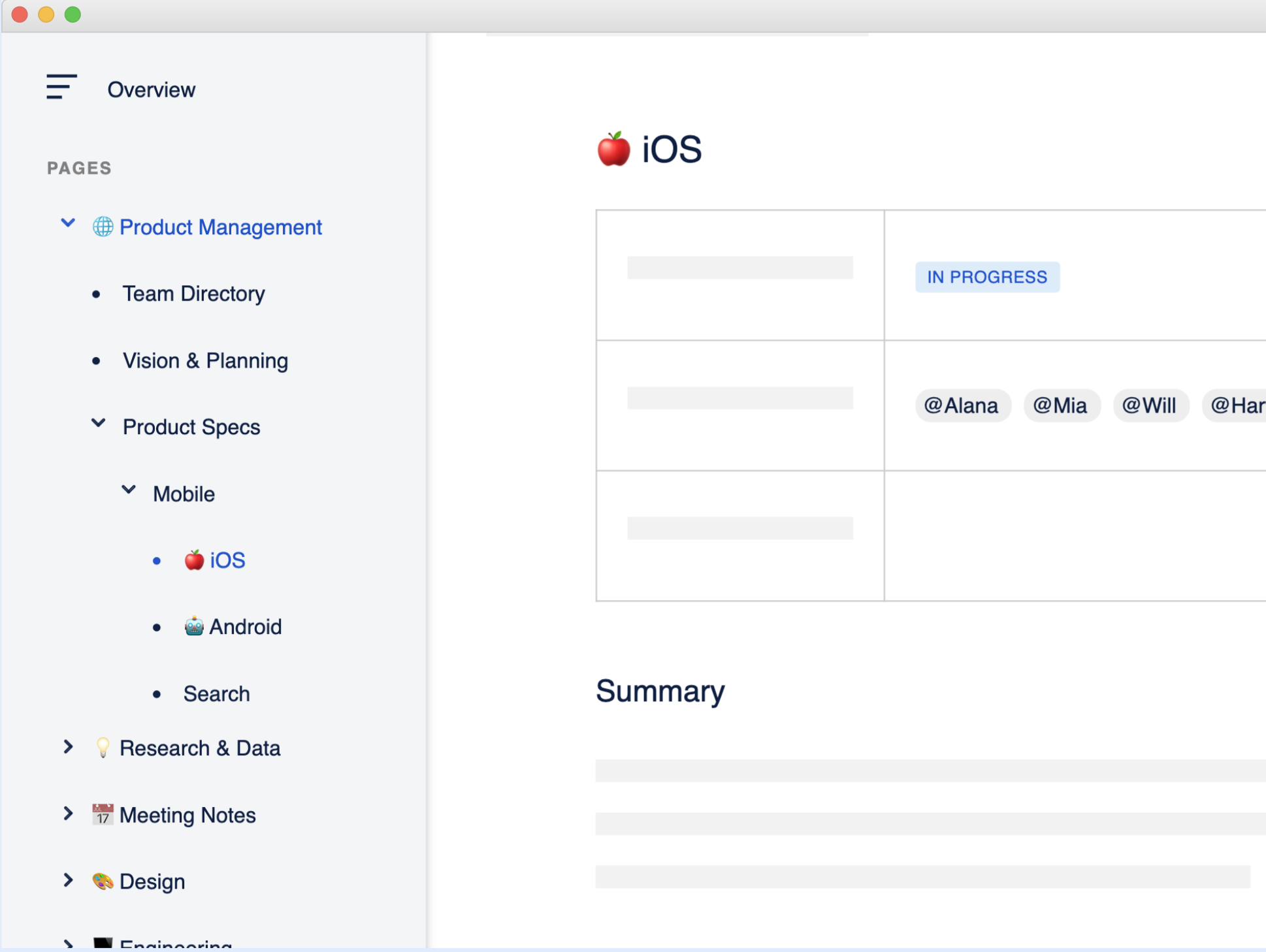Select the Vision & Planning page
The image size is (1266, 952).
point(204,360)
